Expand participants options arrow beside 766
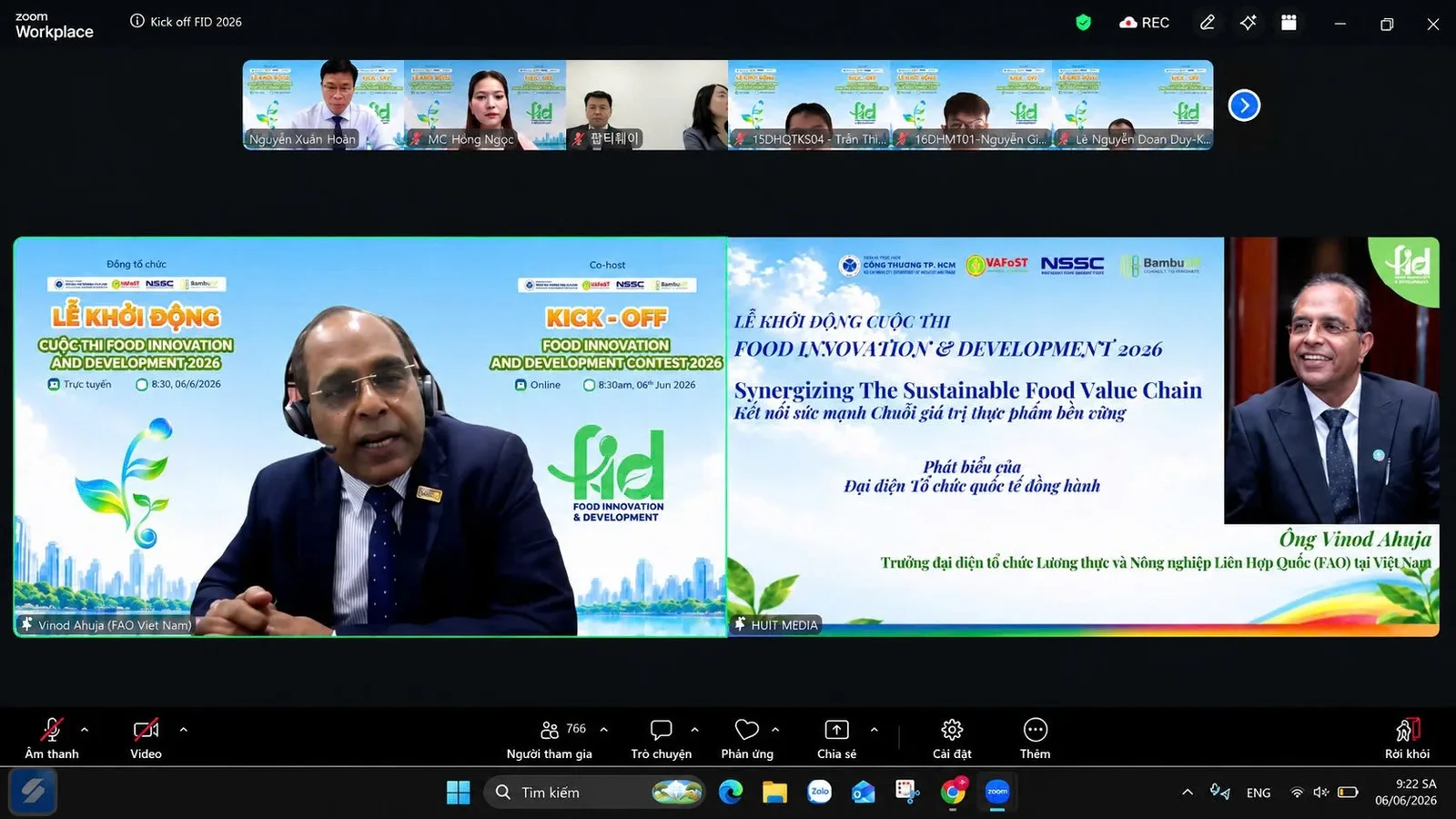The image size is (1456, 819). (x=604, y=730)
